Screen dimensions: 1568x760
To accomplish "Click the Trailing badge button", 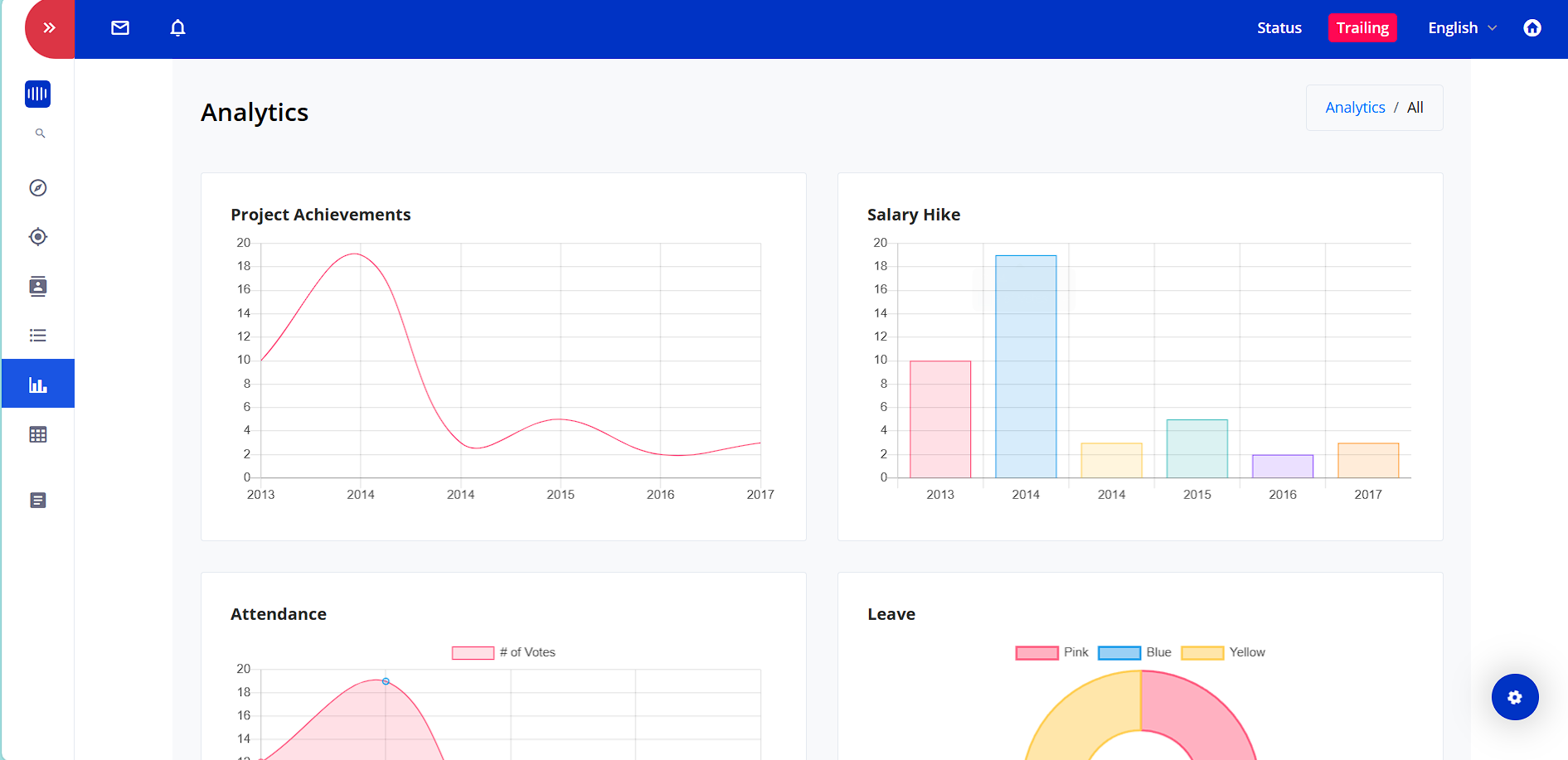I will tap(1362, 28).
